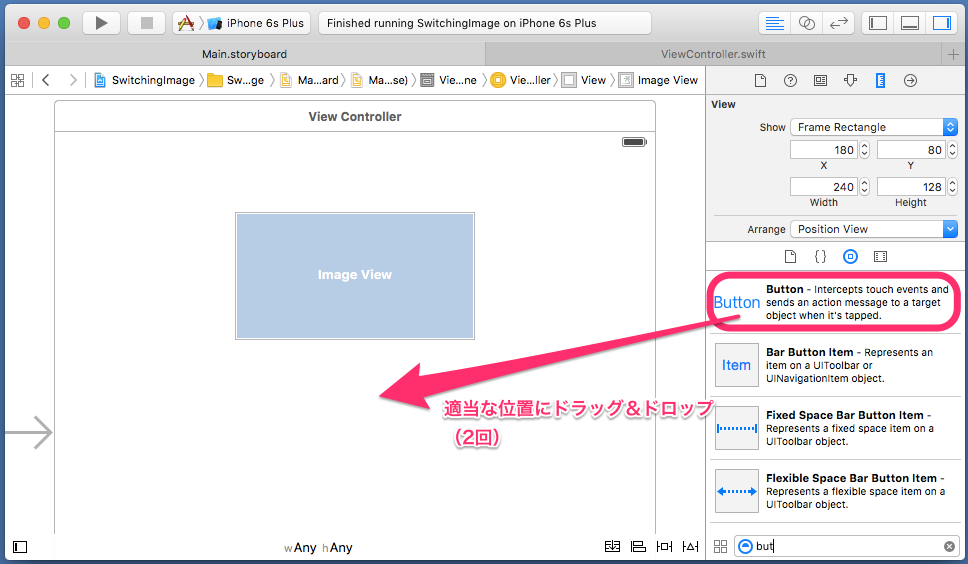Image resolution: width=968 pixels, height=564 pixels.
Task: Toggle library icon grid view
Action: [x=720, y=546]
